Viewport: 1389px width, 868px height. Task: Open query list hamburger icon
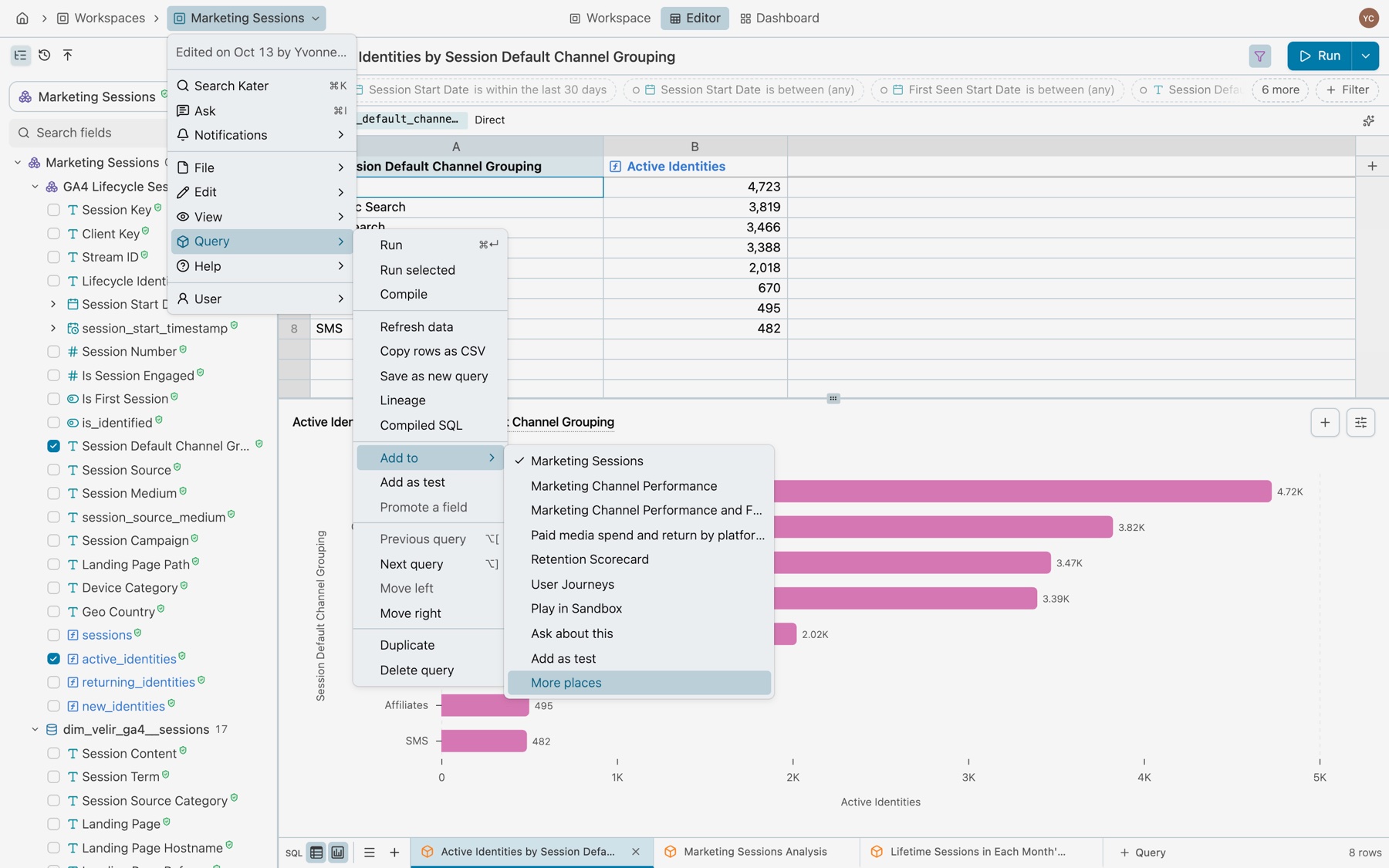coord(369,853)
